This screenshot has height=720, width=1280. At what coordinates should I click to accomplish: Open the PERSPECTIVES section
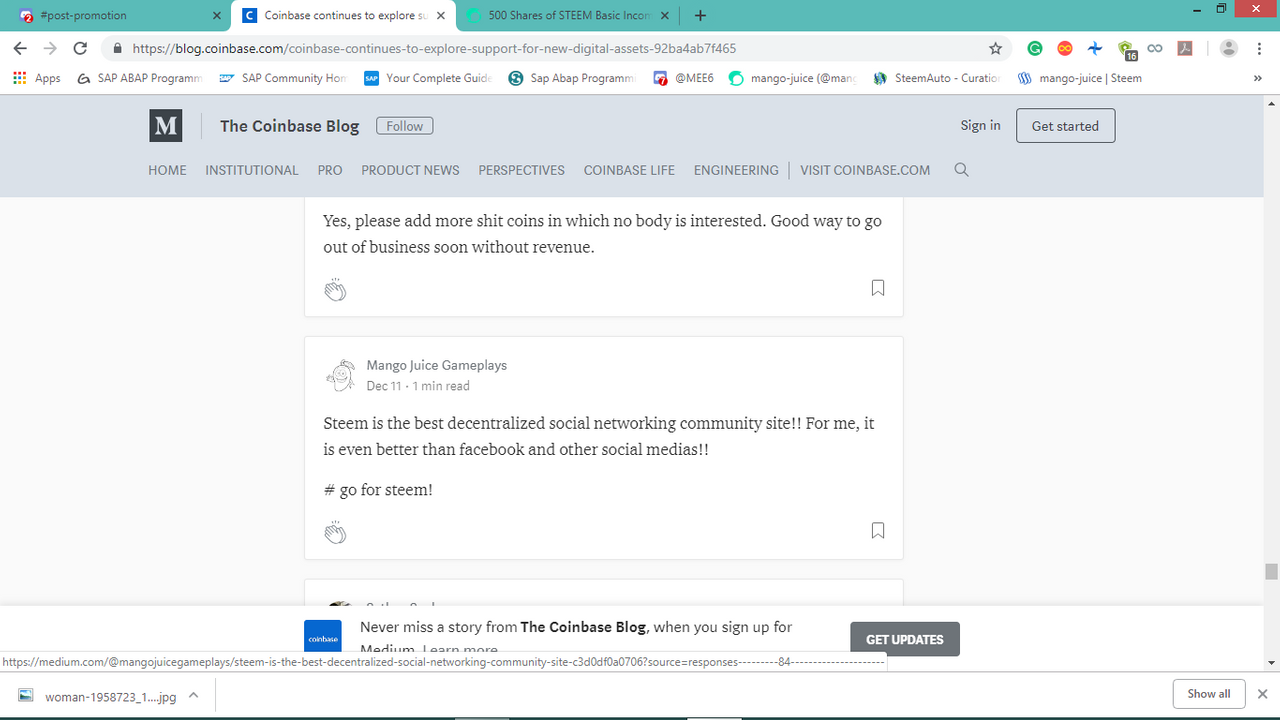click(521, 170)
